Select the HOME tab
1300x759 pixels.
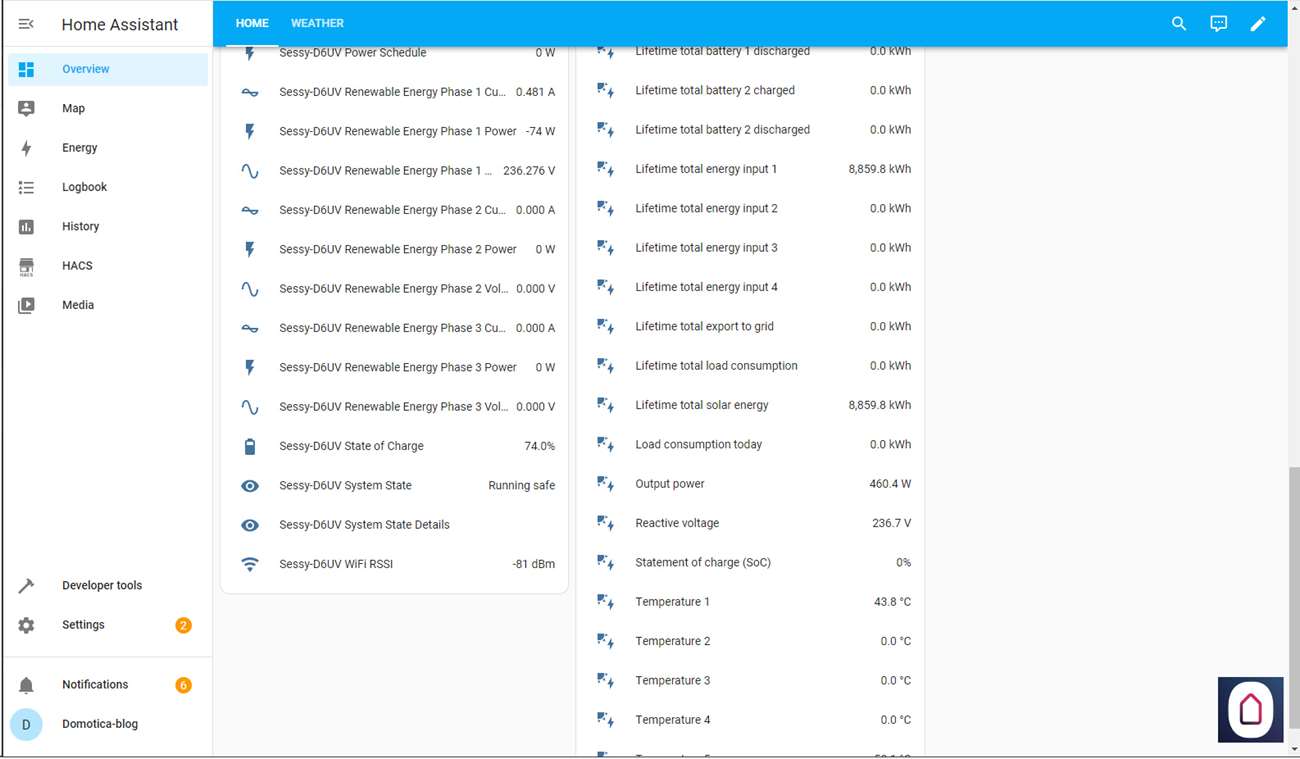pos(252,23)
